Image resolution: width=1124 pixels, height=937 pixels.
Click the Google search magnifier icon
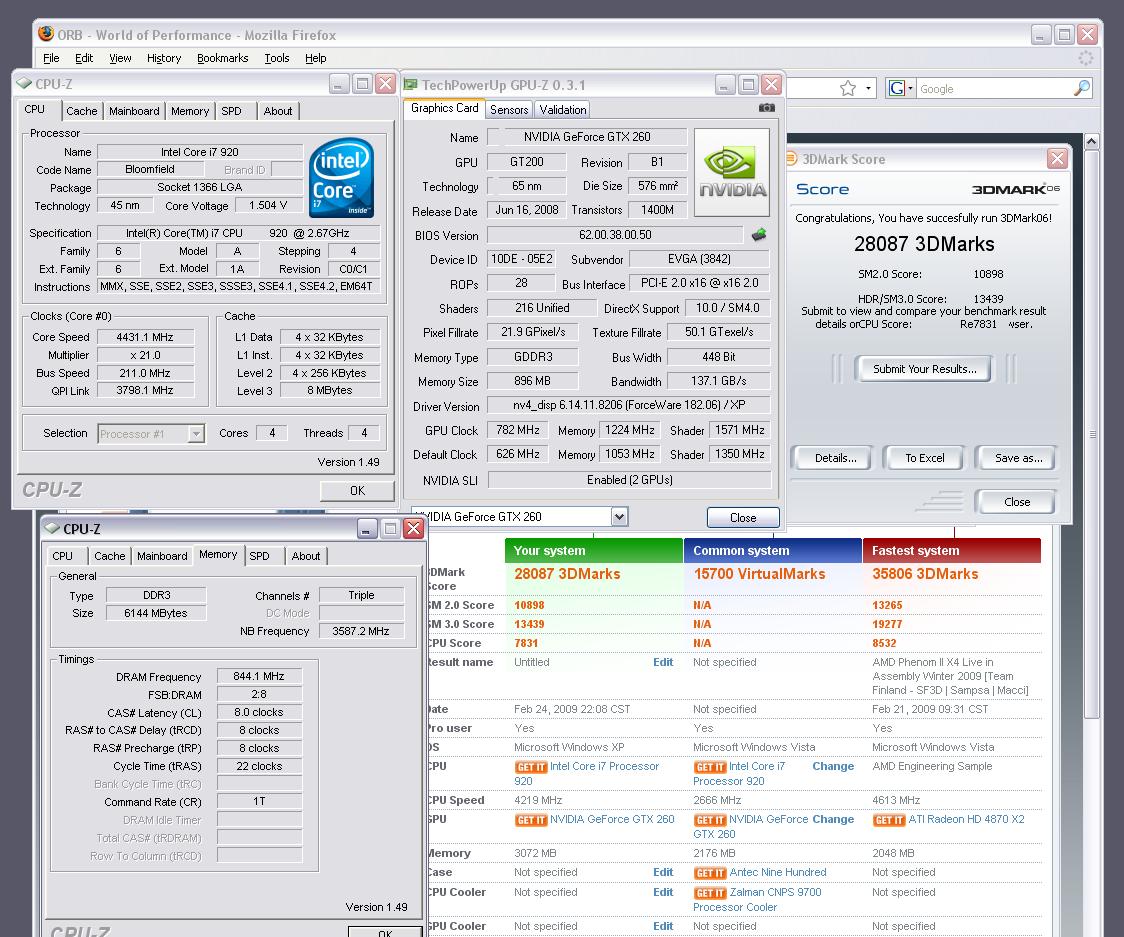click(x=1082, y=88)
